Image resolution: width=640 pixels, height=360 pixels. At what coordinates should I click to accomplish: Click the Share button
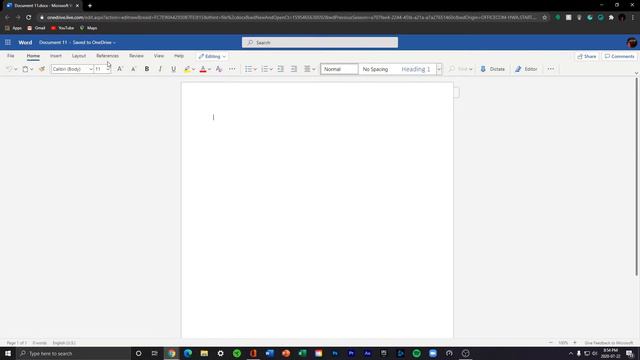pyautogui.click(x=587, y=56)
